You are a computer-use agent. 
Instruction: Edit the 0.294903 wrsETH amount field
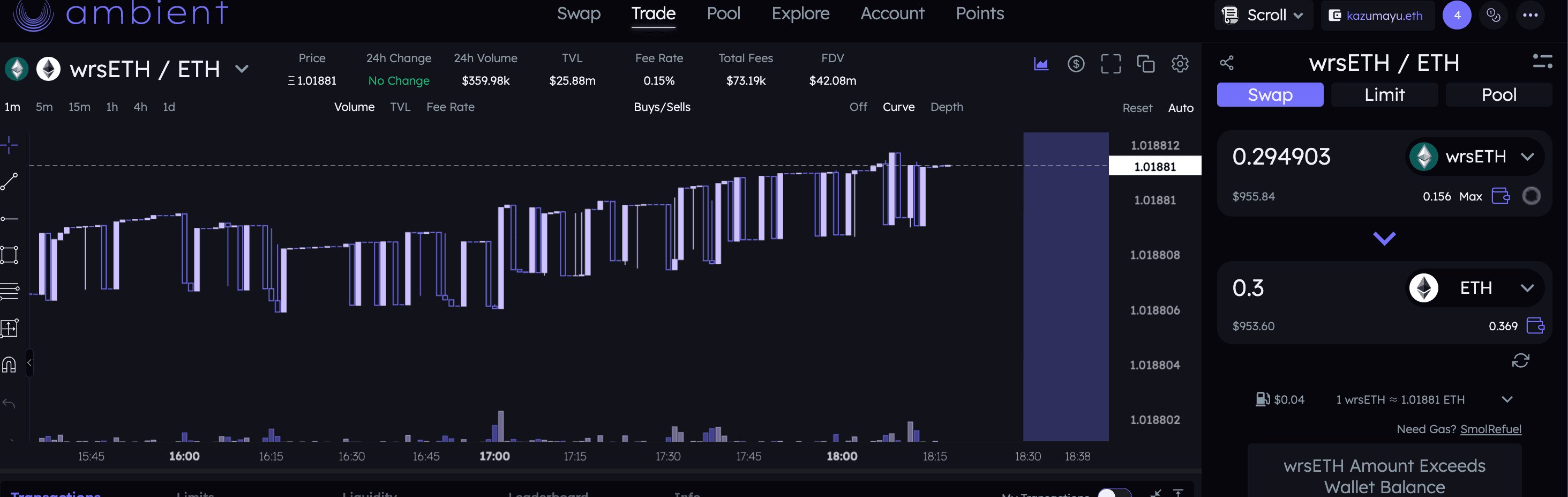[x=1281, y=157]
